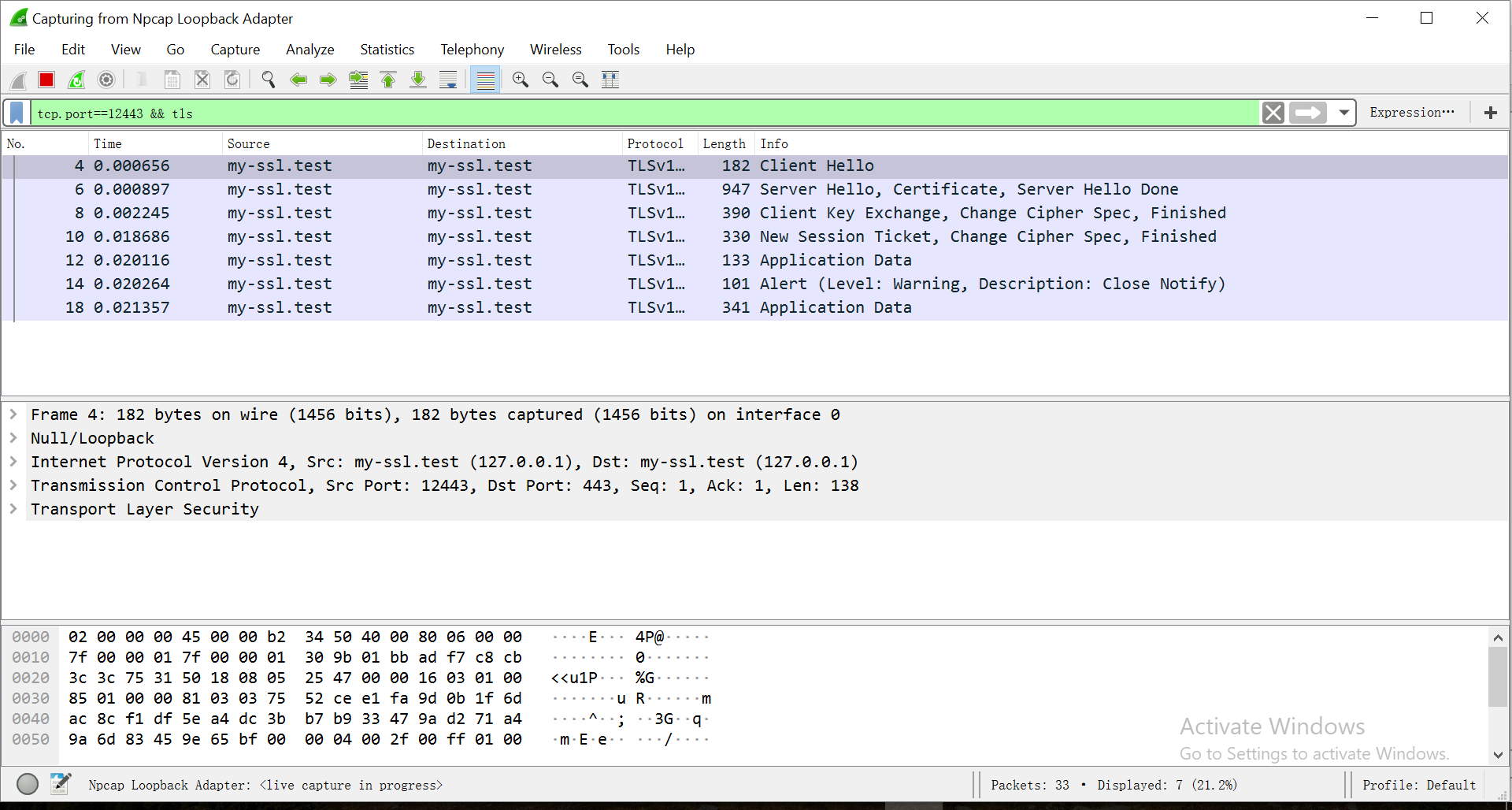Click inside the display filter field
The width and height of the screenshot is (1512, 810).
[646, 113]
